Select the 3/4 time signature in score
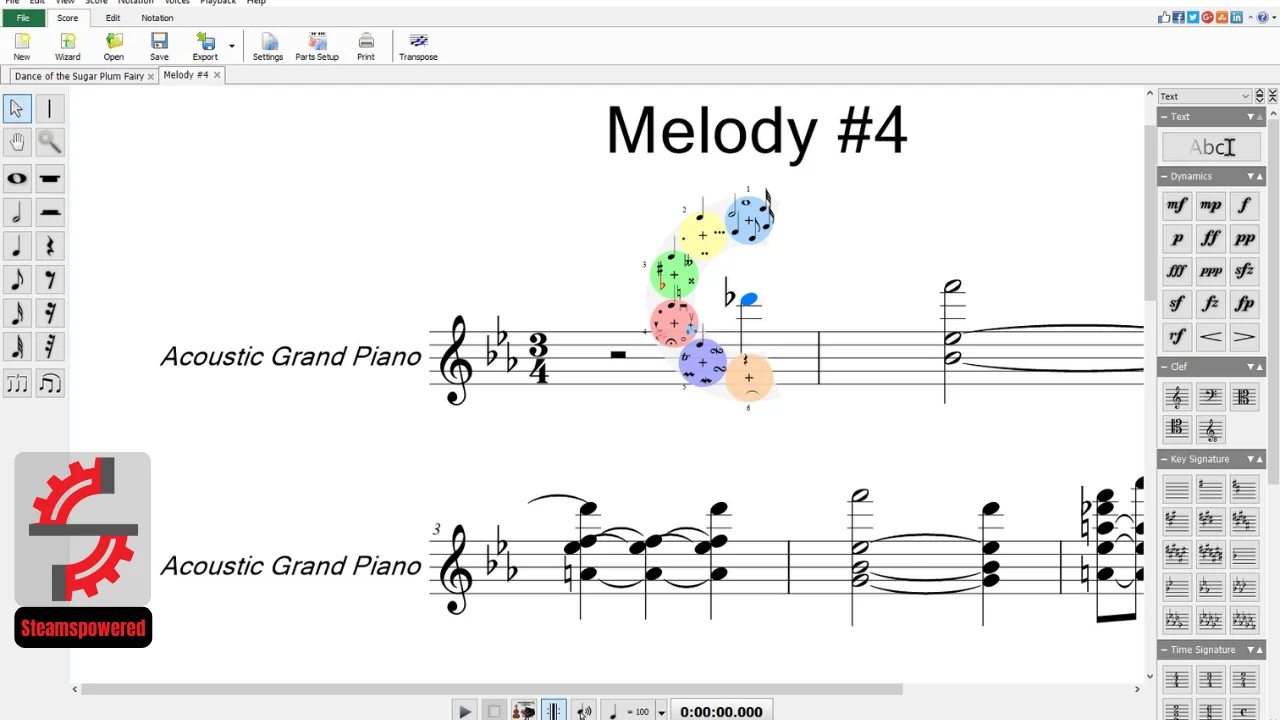The width and height of the screenshot is (1280, 720). click(538, 360)
